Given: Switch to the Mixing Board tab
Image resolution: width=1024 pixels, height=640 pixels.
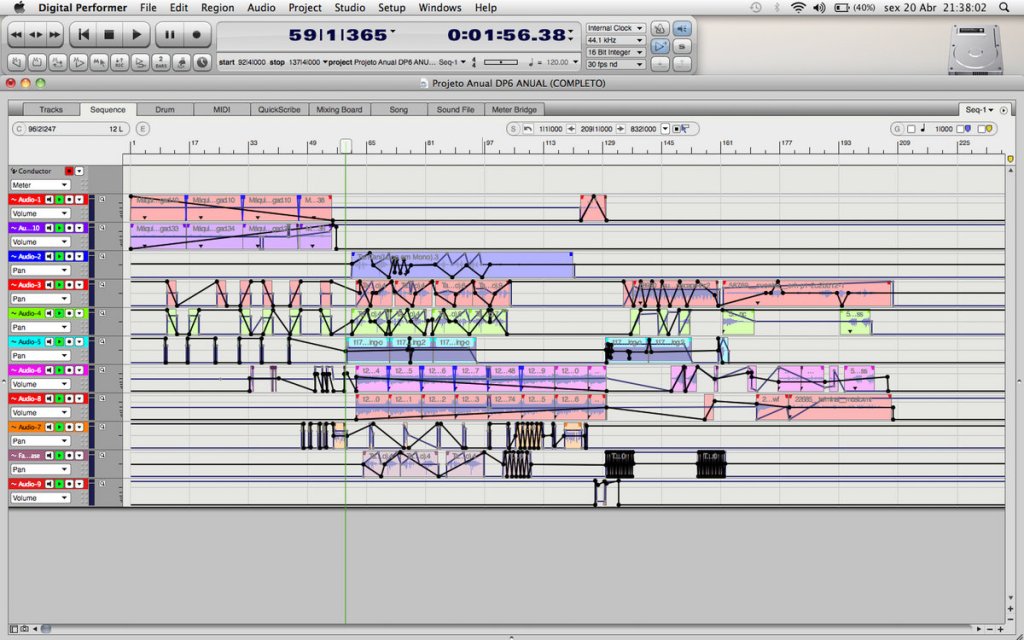Looking at the screenshot, I should pyautogui.click(x=339, y=109).
